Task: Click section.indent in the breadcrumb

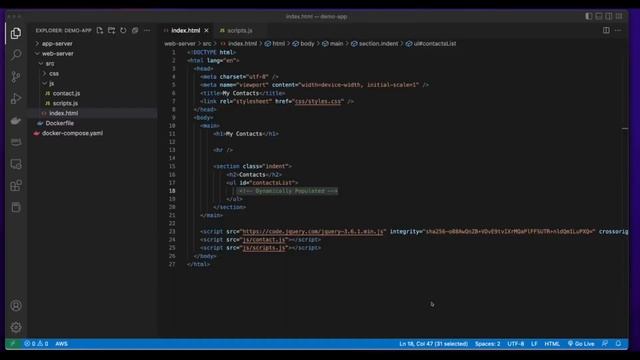Action: [x=378, y=44]
